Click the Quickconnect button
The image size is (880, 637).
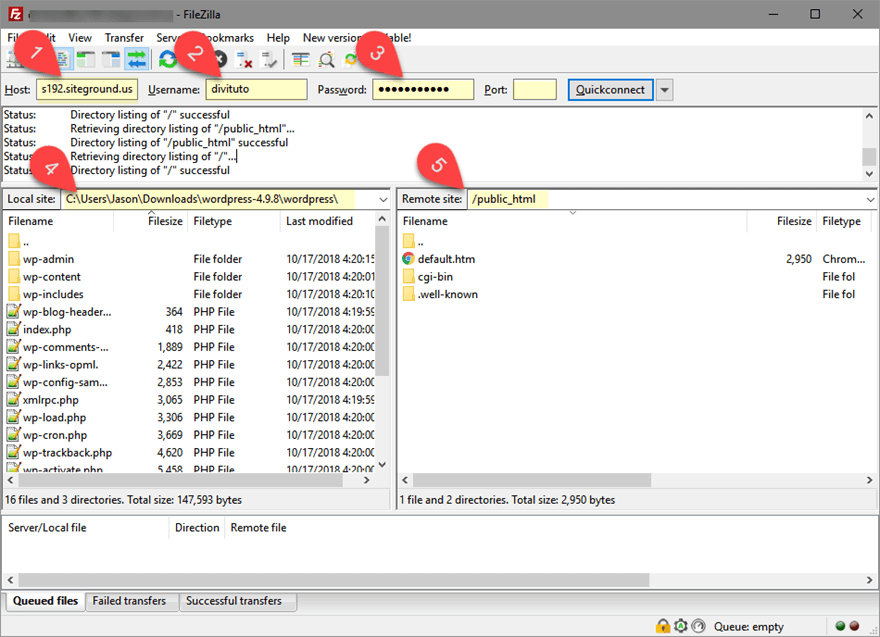coord(610,90)
